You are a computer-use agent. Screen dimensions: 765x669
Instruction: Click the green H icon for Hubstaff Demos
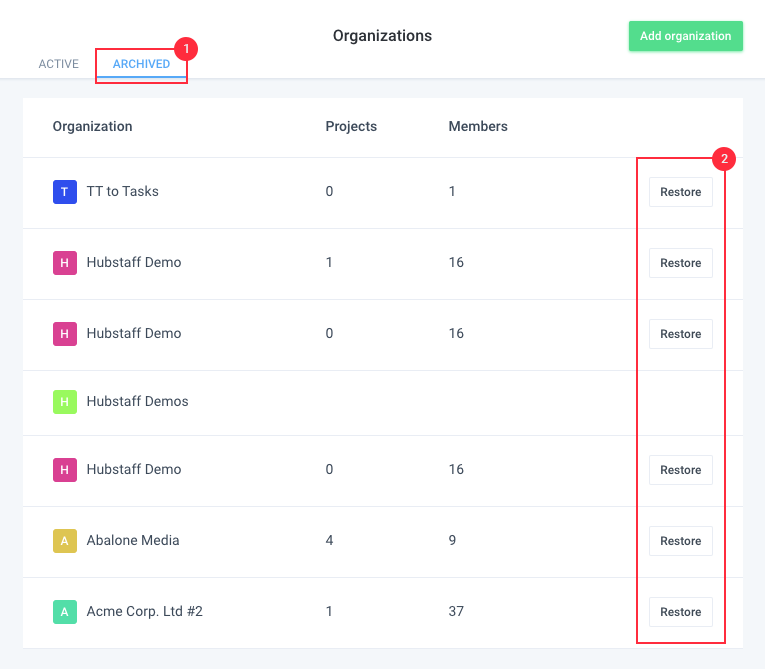64,402
